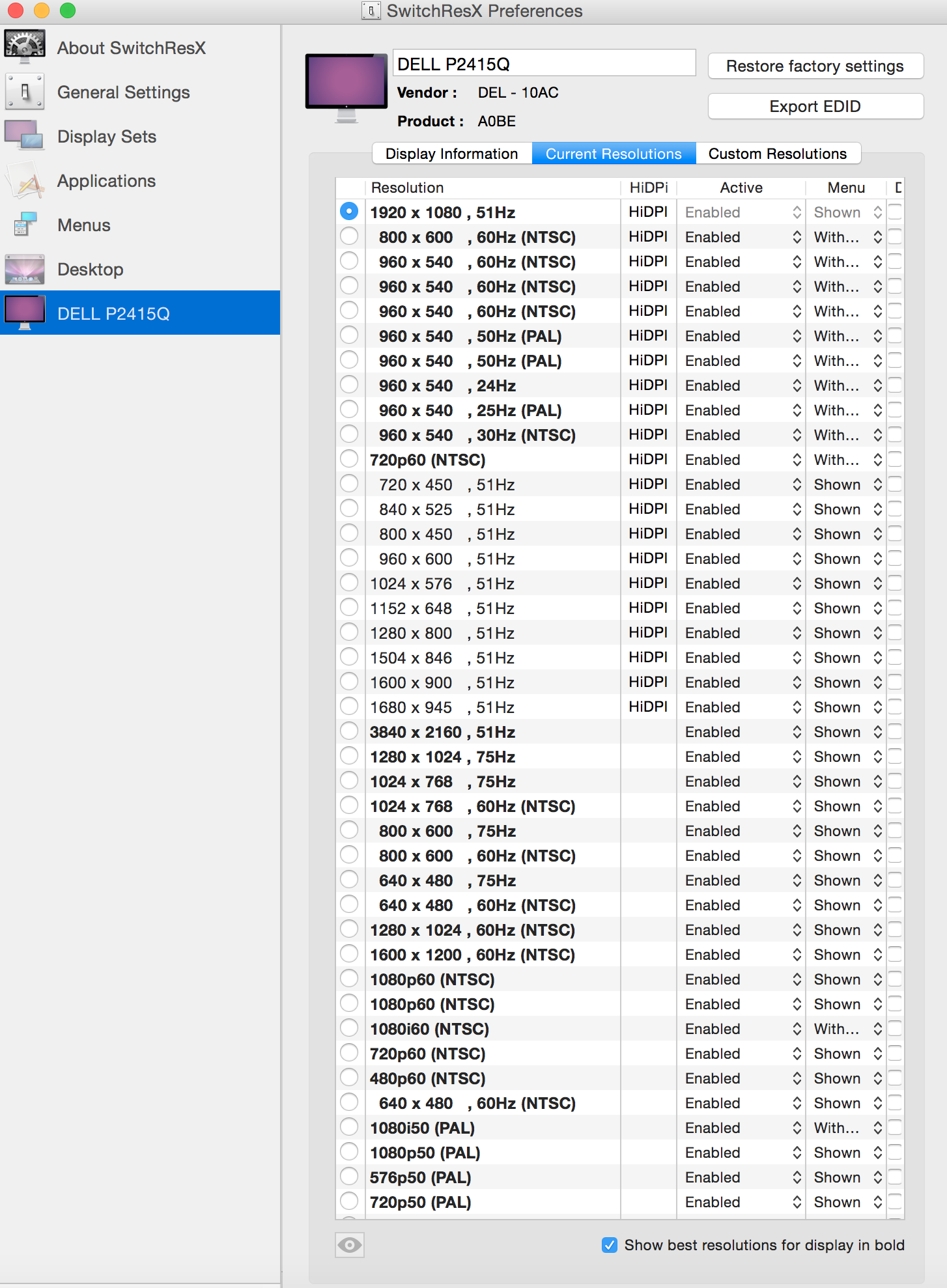Screen dimensions: 947x1288
Task: Select the 1680 x 945, 51Hz radio button
Action: [349, 707]
